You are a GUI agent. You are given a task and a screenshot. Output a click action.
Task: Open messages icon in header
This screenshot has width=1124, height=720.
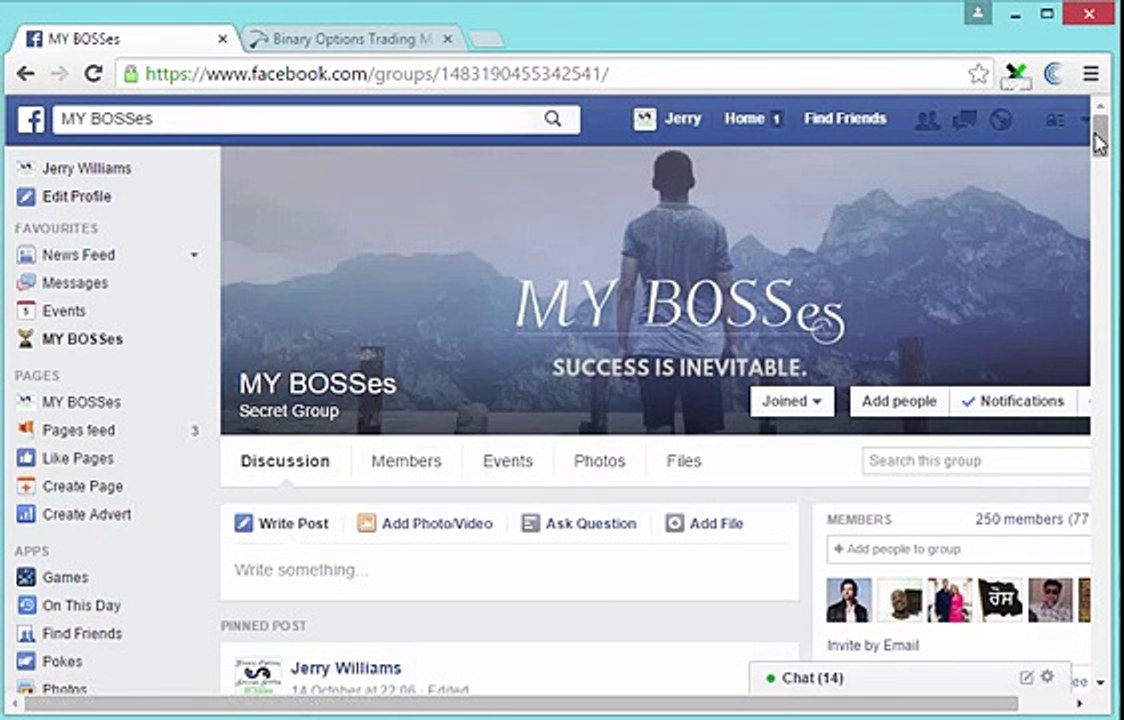[964, 120]
